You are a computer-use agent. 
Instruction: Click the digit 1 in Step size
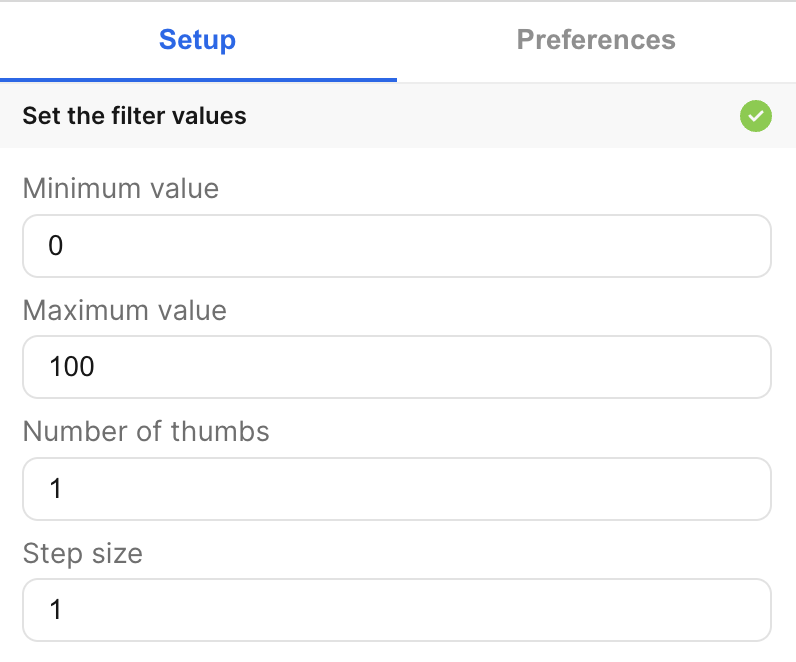tap(56, 610)
